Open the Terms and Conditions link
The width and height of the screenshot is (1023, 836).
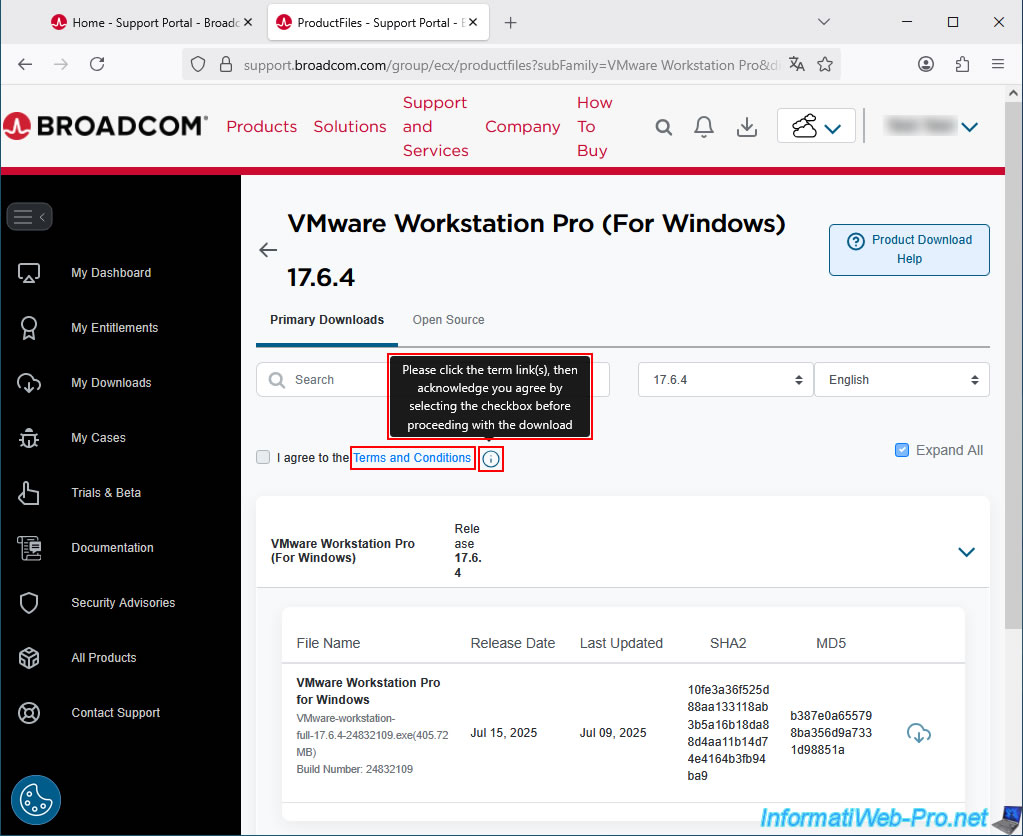pyautogui.click(x=412, y=458)
